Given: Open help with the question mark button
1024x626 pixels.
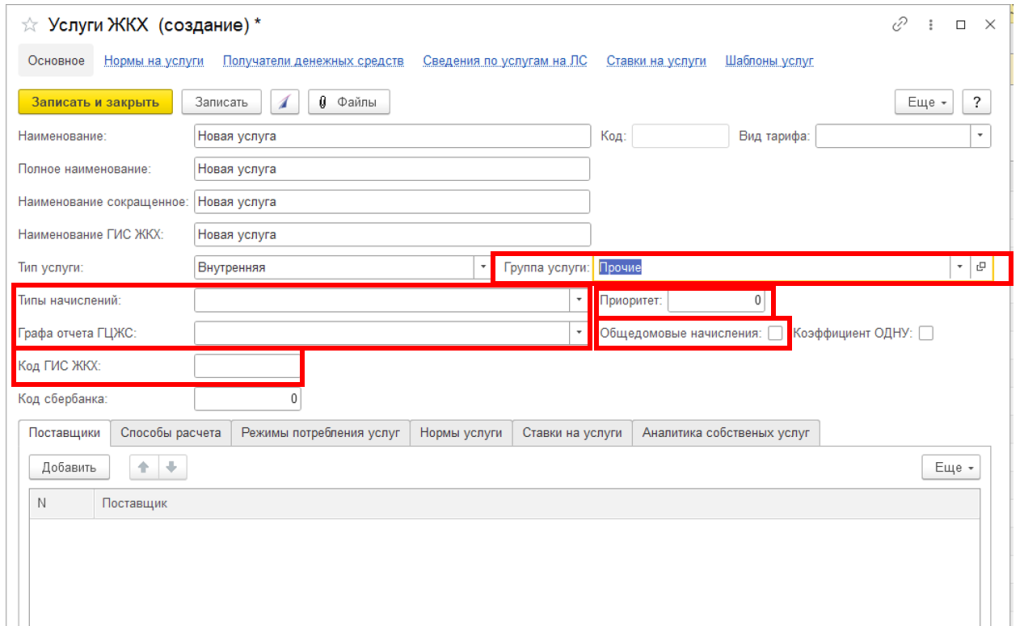Looking at the screenshot, I should click(x=976, y=102).
